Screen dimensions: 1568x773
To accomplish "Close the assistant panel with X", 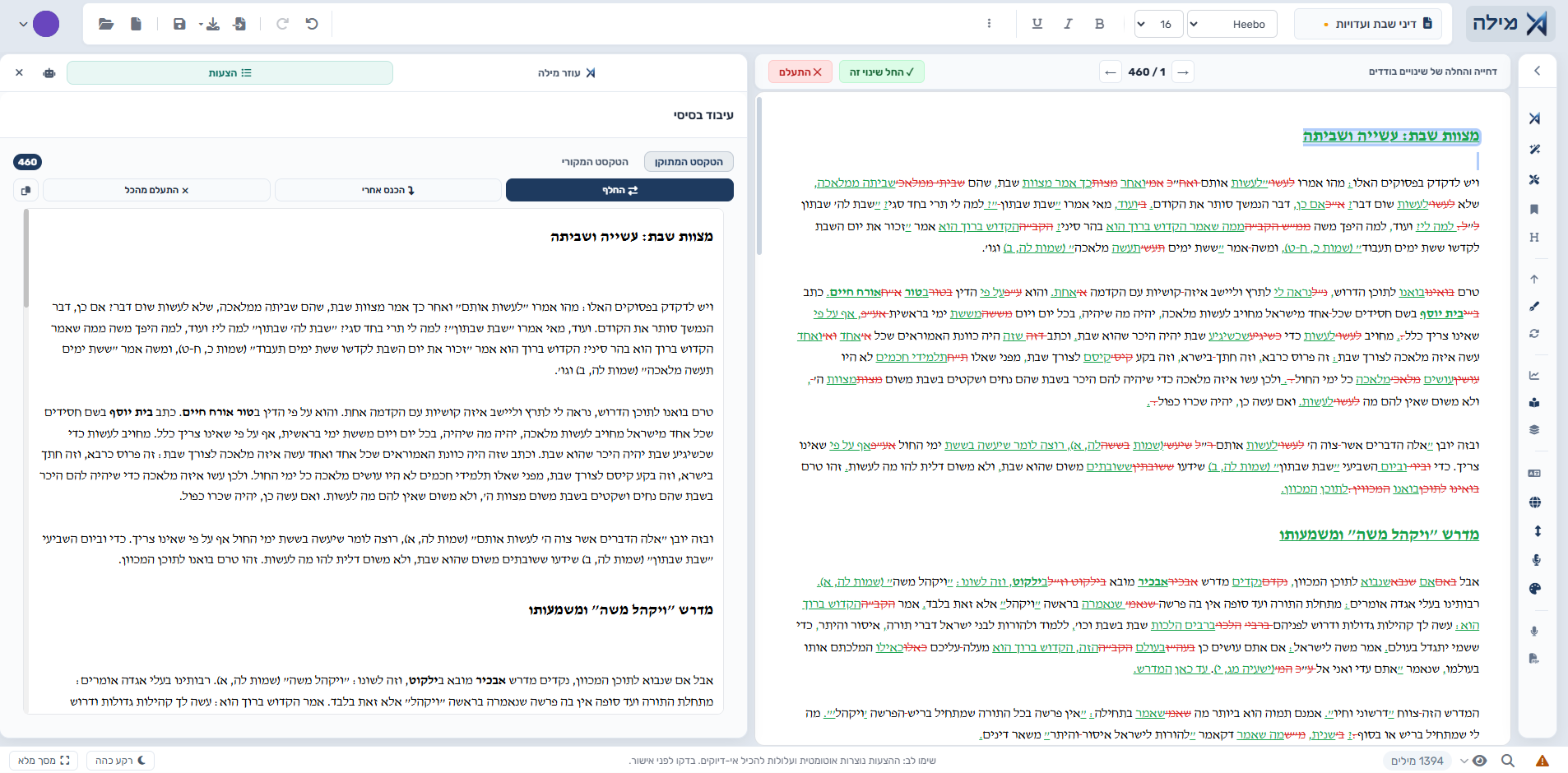I will click(x=19, y=73).
